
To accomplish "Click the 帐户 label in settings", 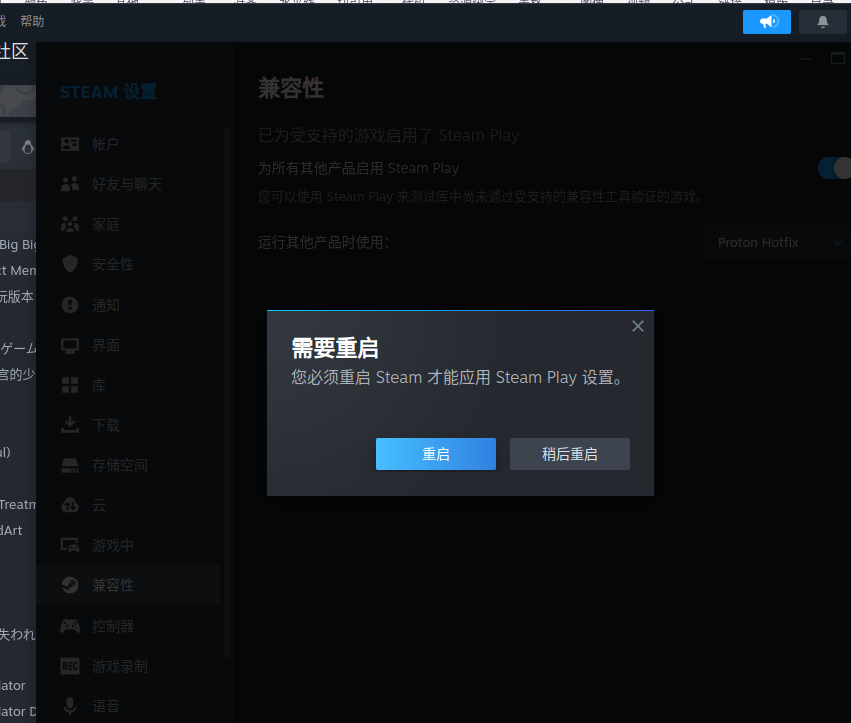I will pyautogui.click(x=105, y=144).
